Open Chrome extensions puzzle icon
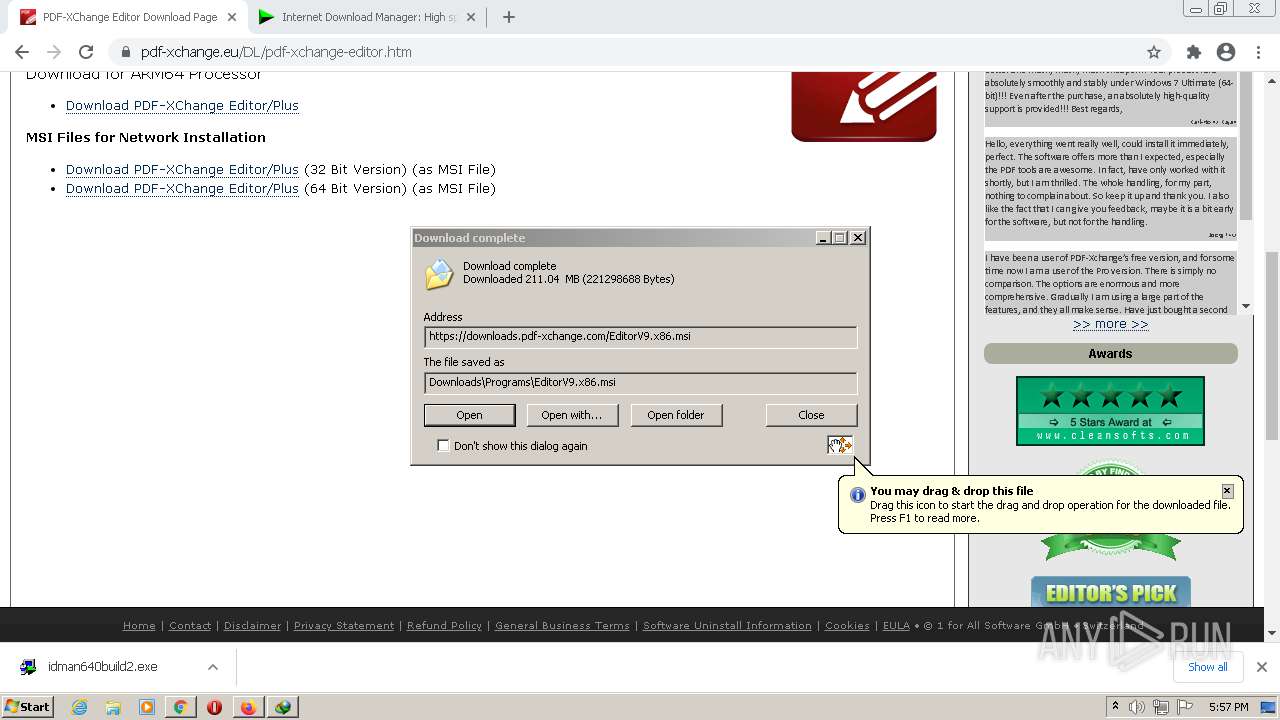The width and height of the screenshot is (1280, 720). (1193, 52)
